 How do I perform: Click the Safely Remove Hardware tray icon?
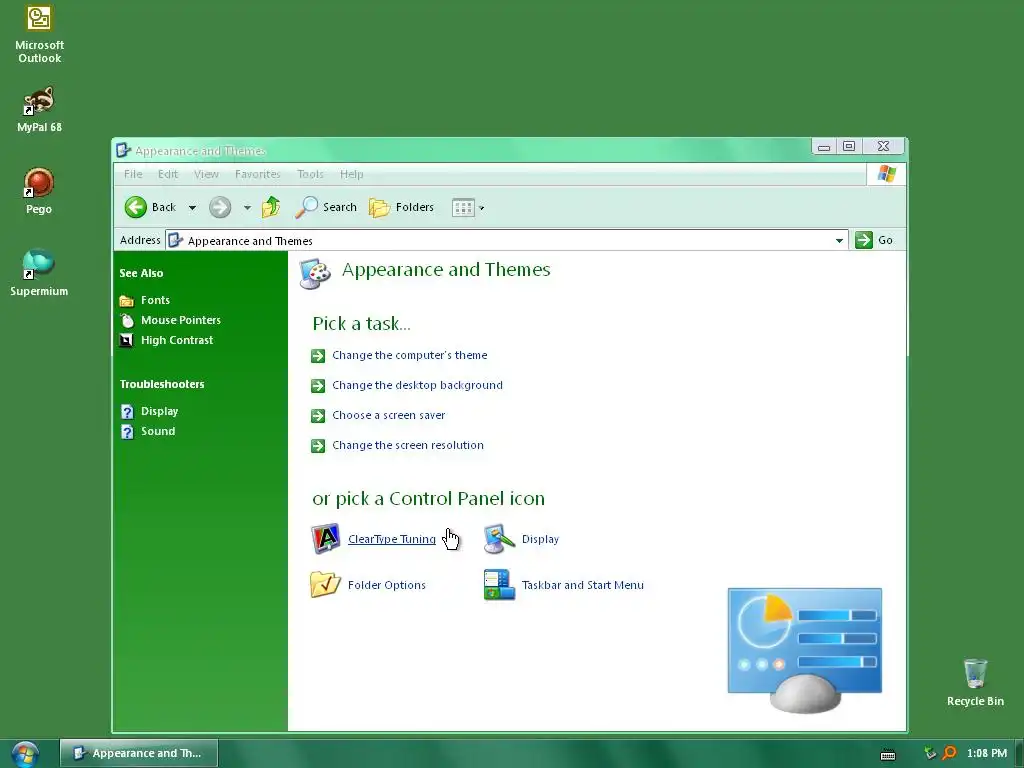click(930, 753)
